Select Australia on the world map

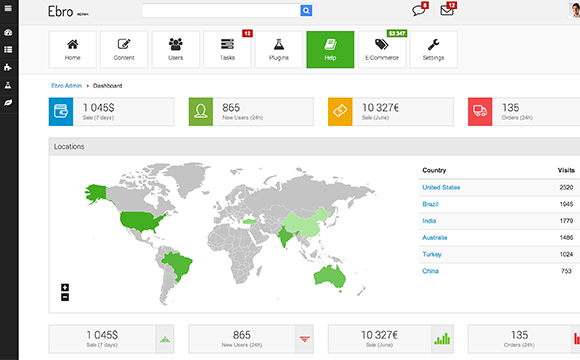[329, 277]
